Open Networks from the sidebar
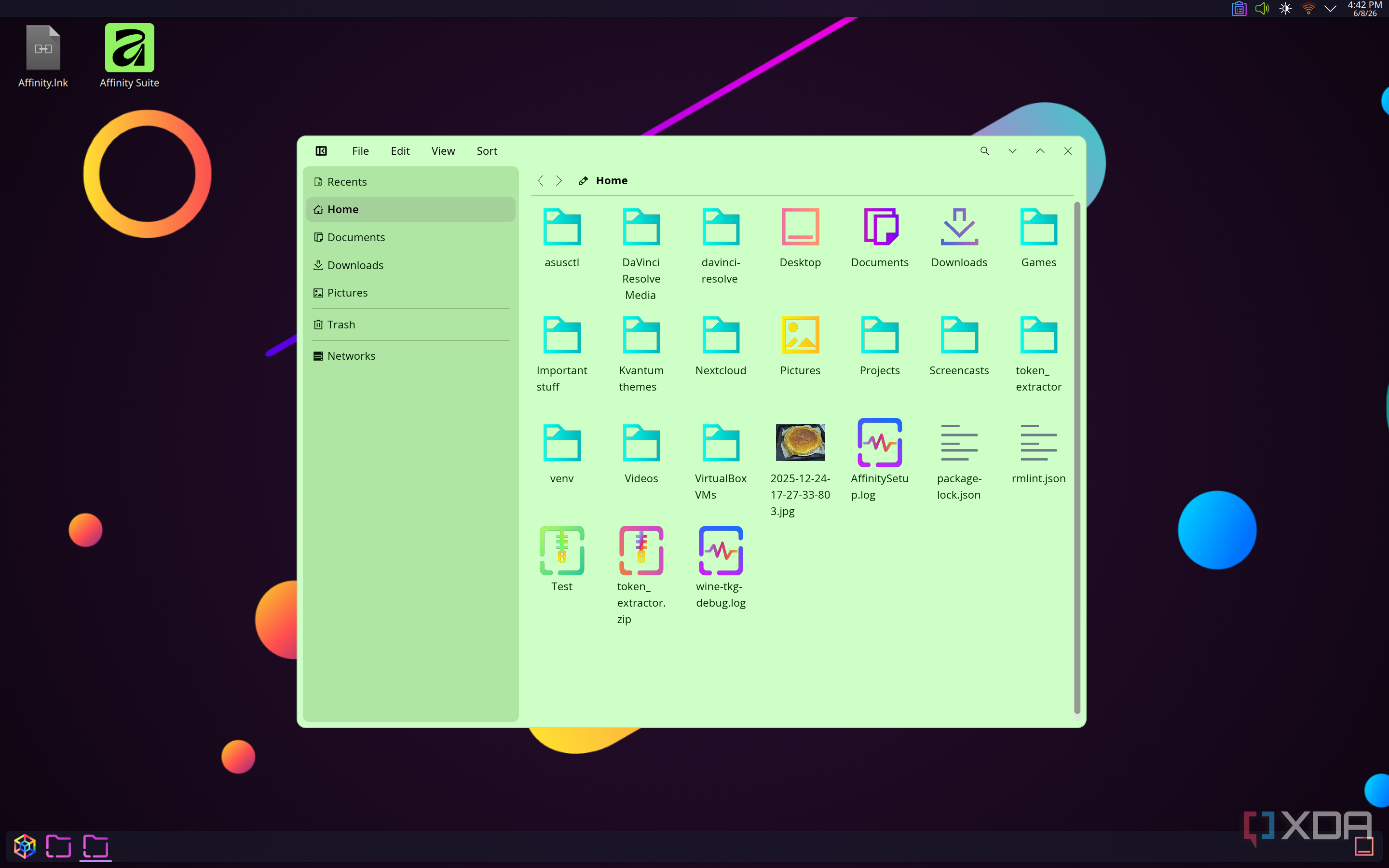 point(410,356)
